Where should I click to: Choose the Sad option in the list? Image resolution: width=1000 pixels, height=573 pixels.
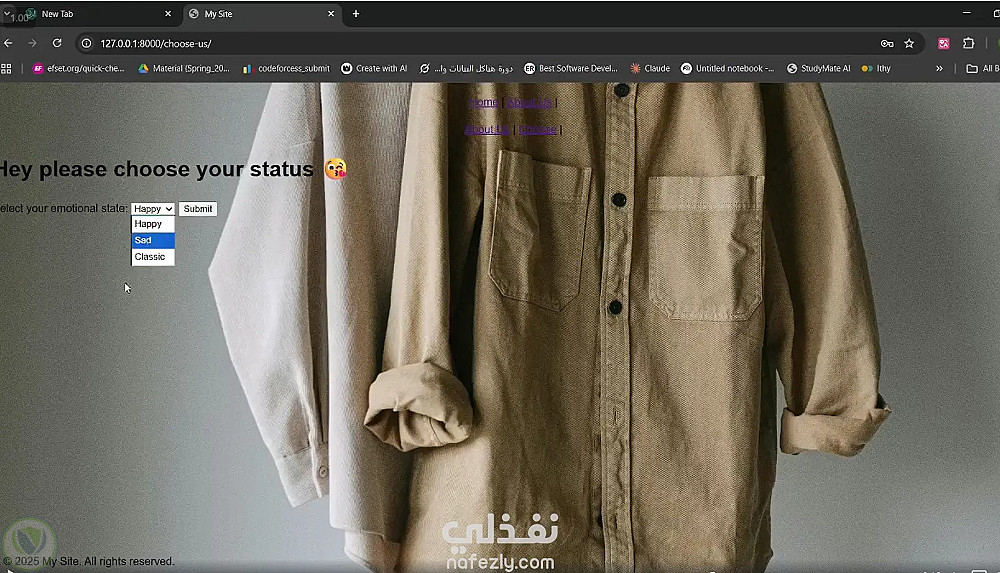coord(153,240)
